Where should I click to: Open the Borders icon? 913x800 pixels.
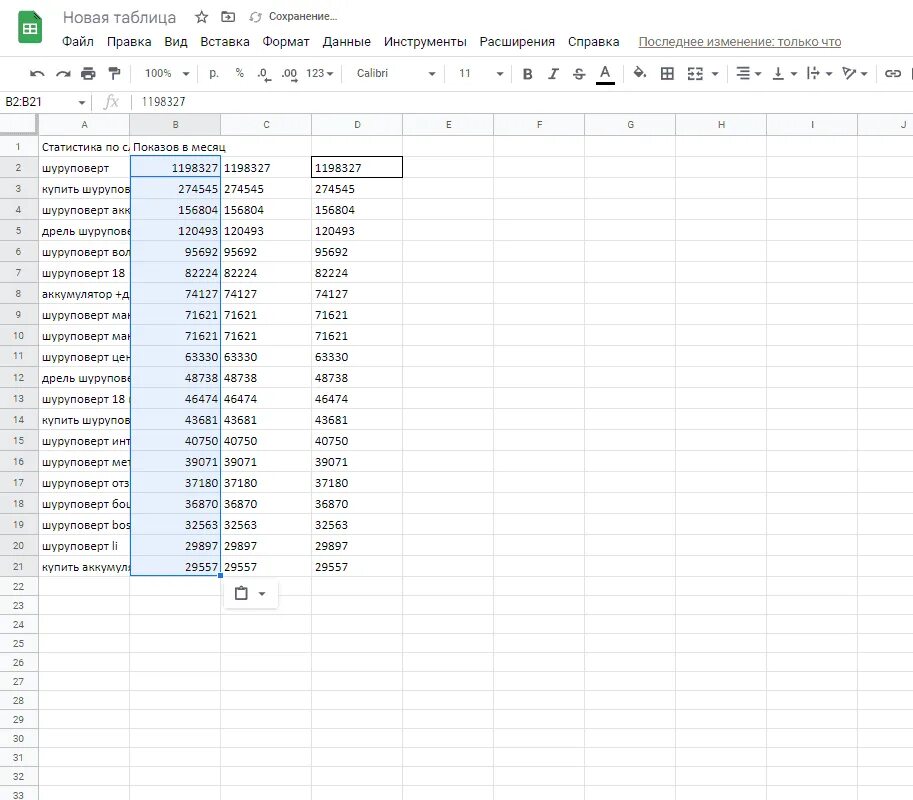tap(666, 73)
